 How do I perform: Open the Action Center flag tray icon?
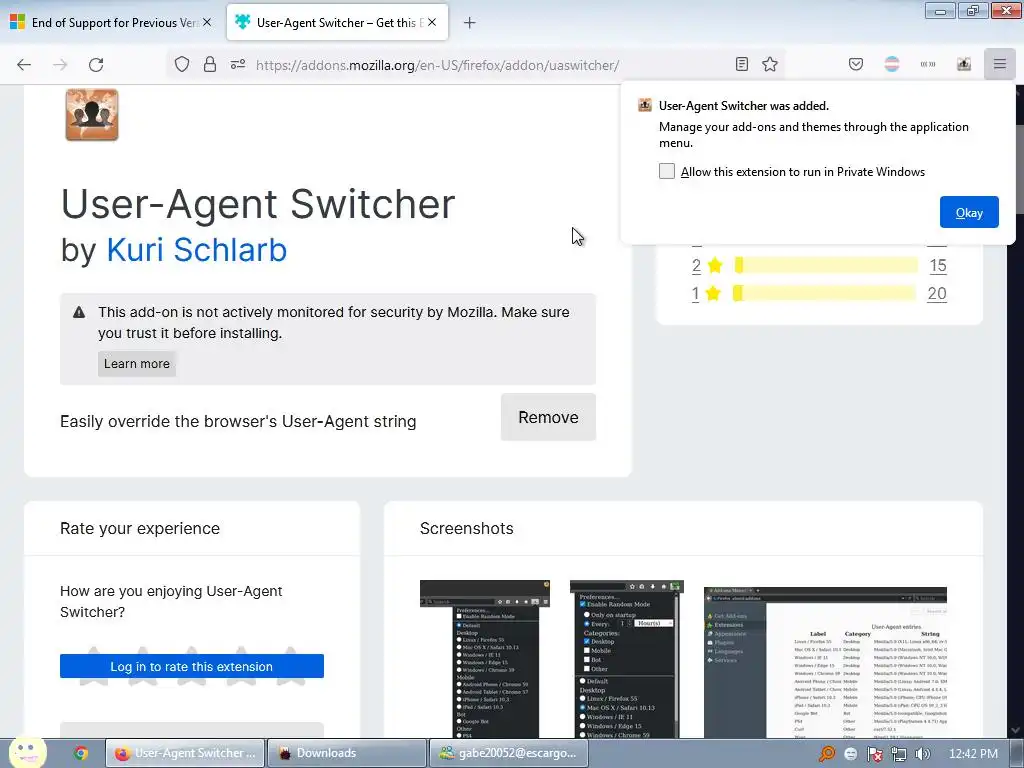pyautogui.click(x=874, y=754)
